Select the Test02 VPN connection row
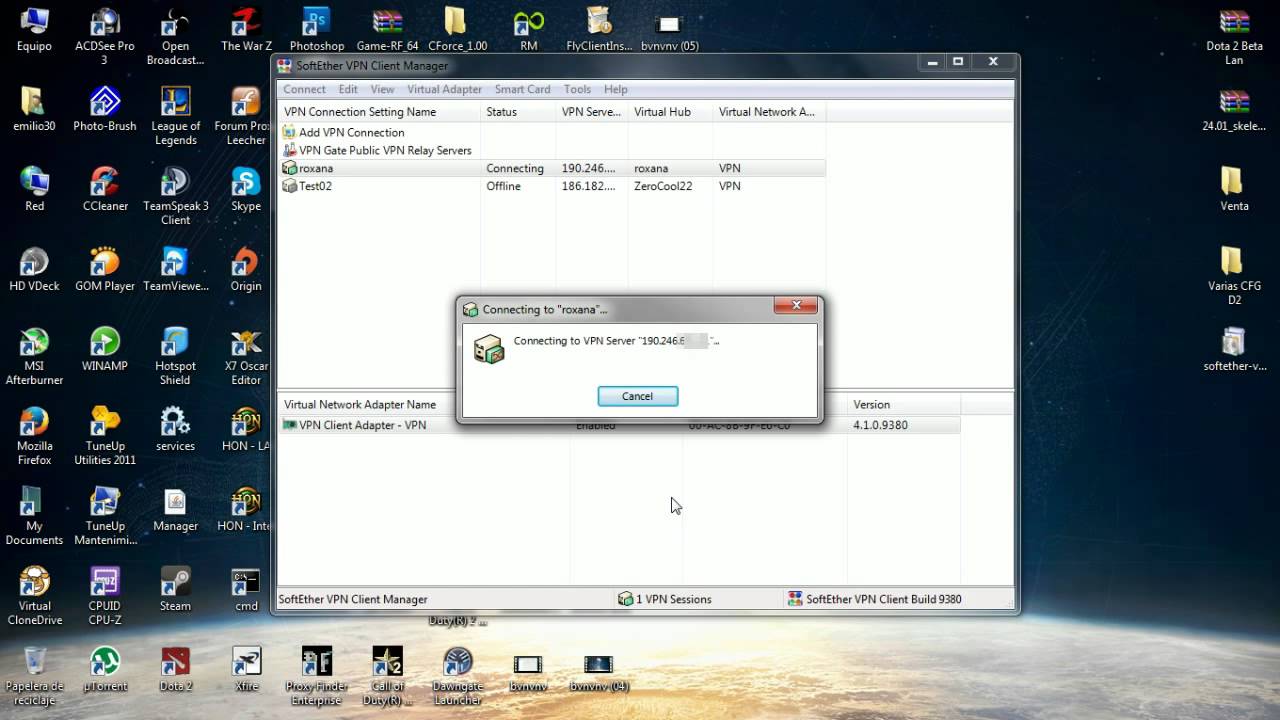1280x720 pixels. 552,186
